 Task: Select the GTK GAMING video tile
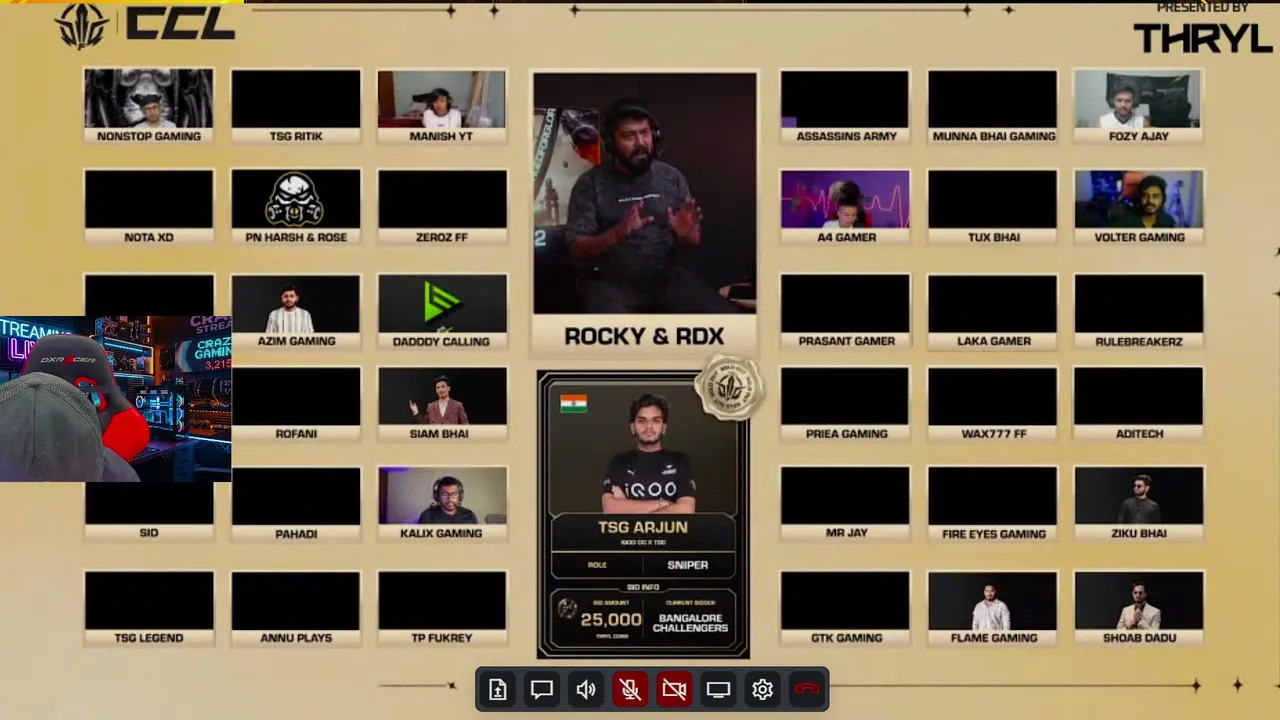tap(846, 608)
